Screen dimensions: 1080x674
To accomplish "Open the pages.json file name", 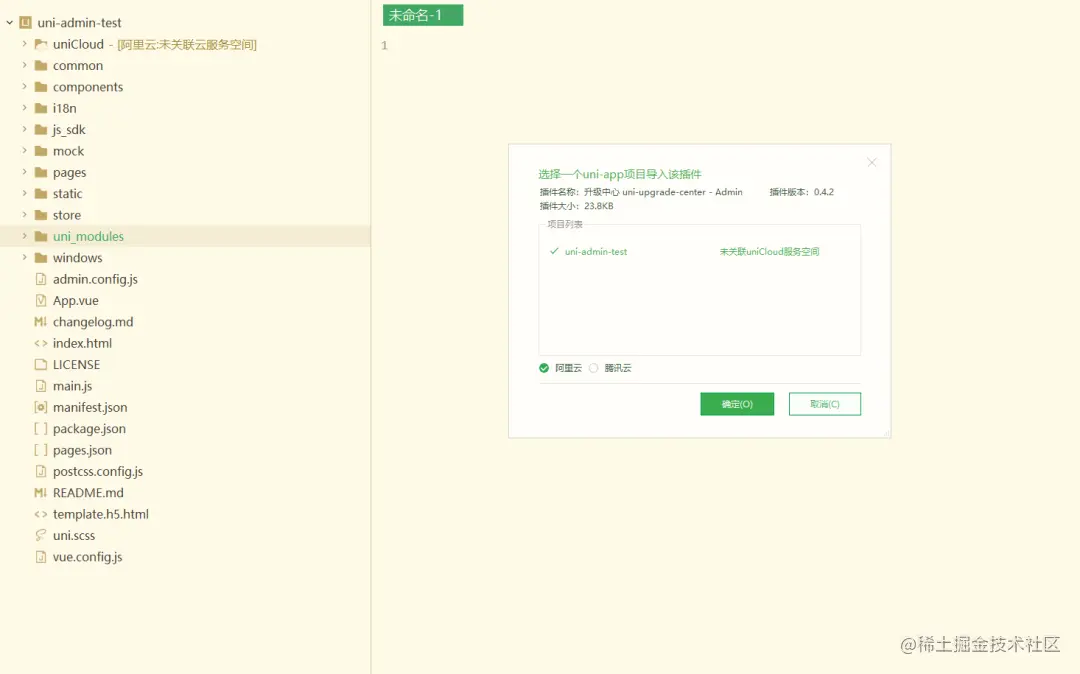I will point(82,450).
